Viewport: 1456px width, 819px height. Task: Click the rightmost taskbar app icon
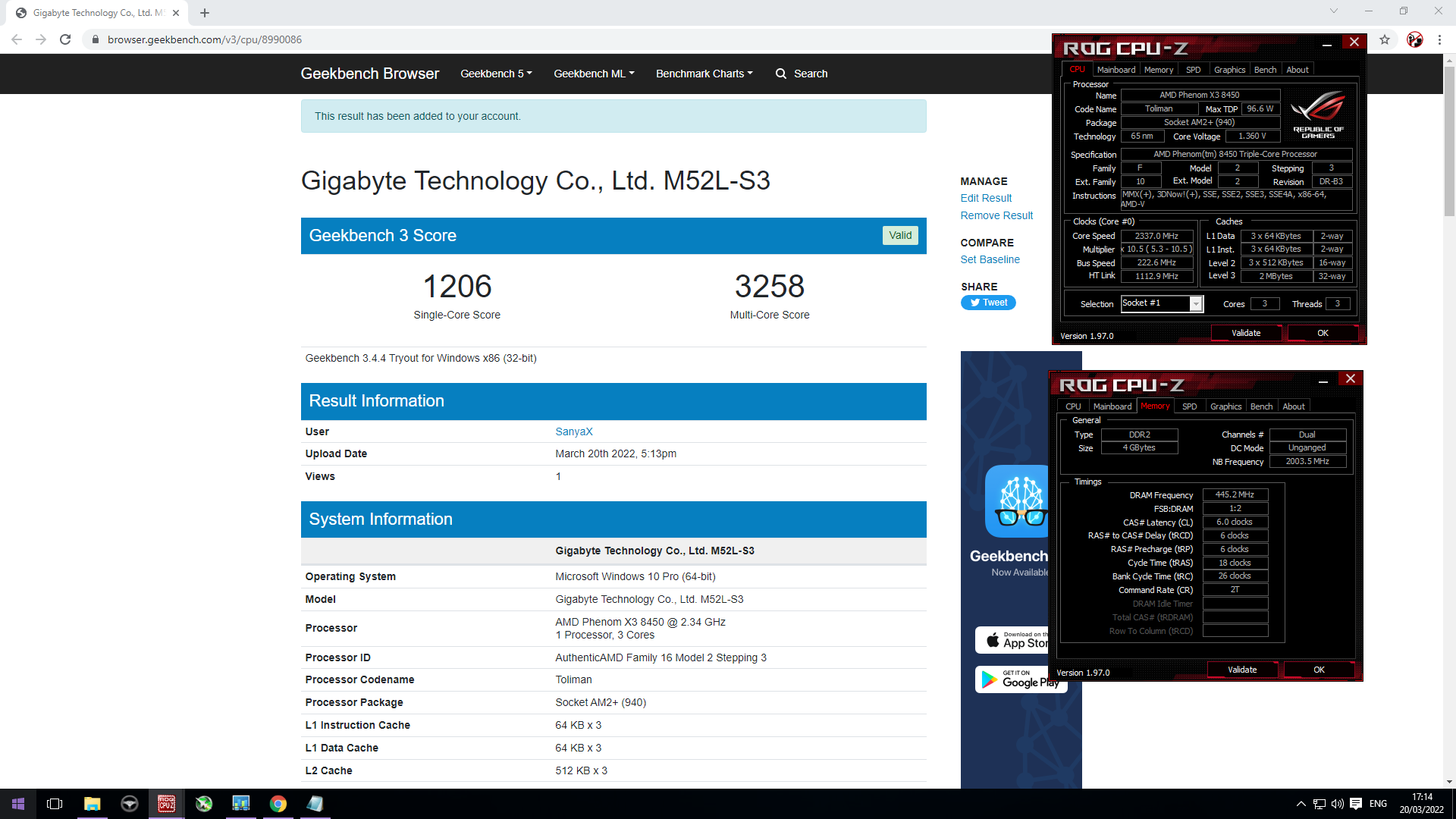[315, 804]
